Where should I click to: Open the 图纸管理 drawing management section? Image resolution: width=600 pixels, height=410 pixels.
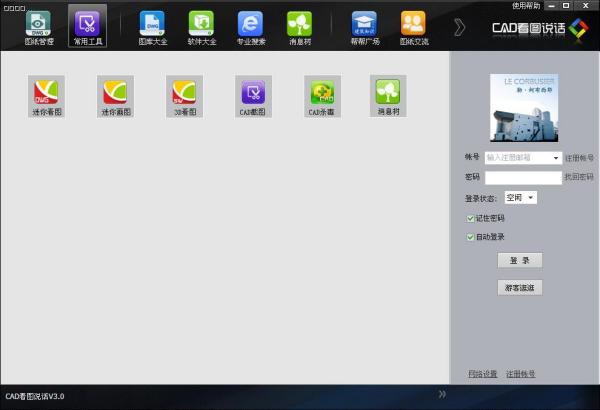coord(38,26)
